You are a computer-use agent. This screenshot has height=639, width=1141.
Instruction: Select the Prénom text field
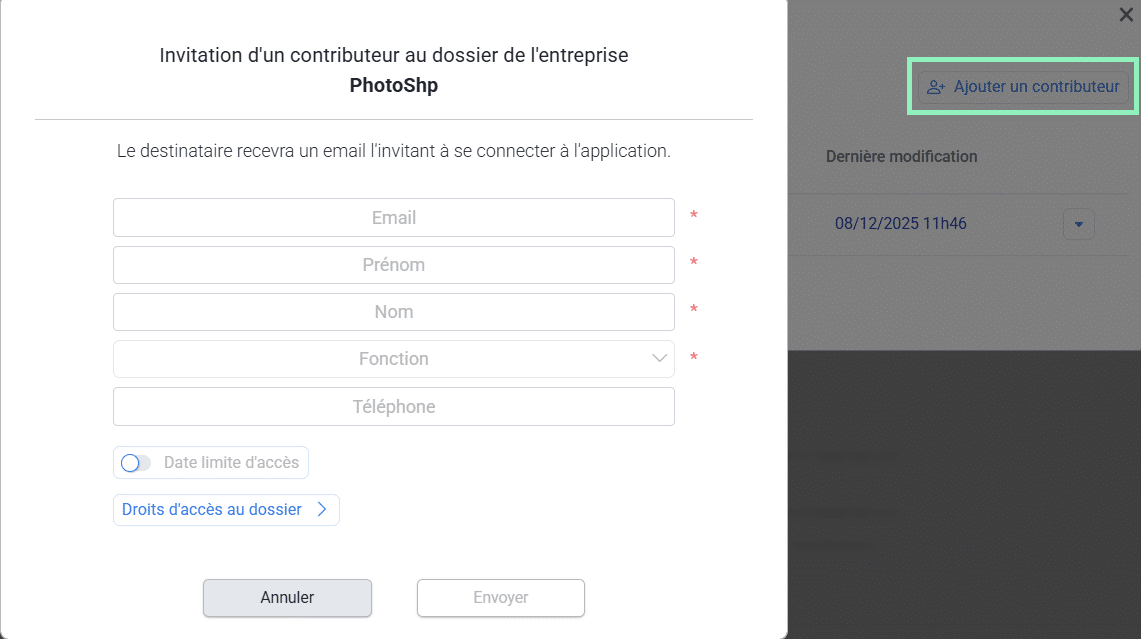[x=393, y=265]
